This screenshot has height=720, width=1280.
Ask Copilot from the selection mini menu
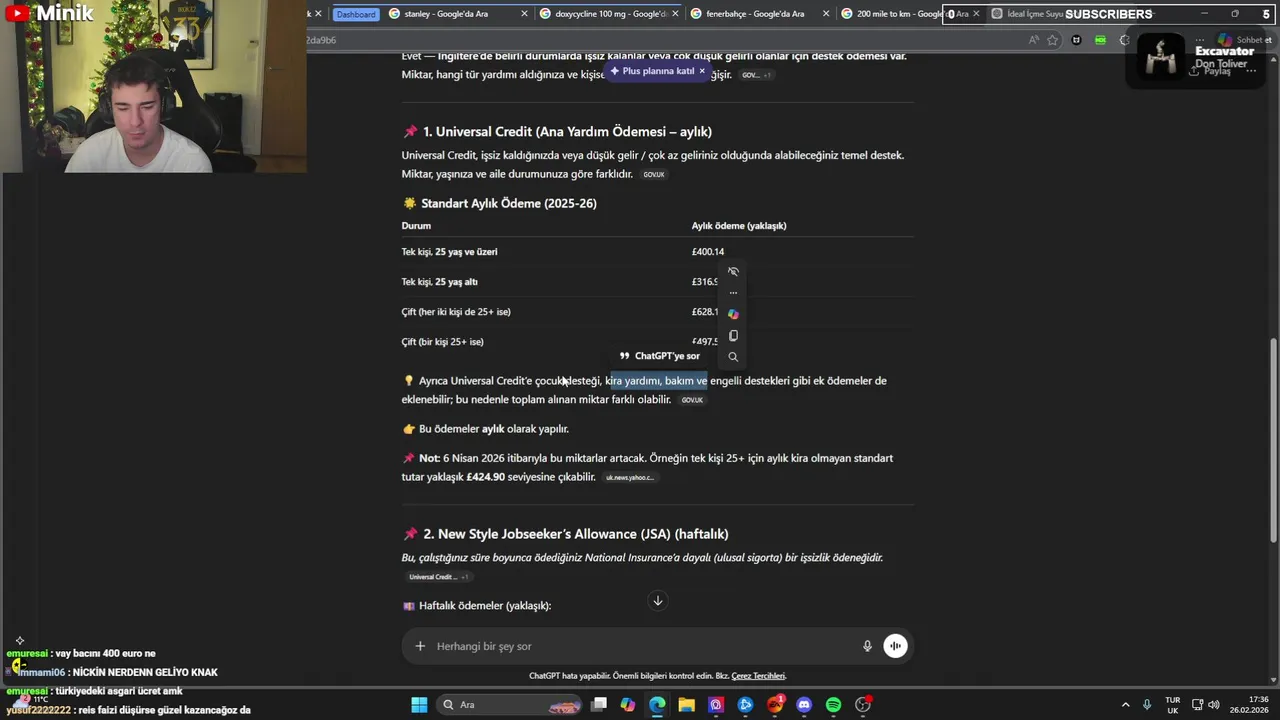(x=733, y=314)
